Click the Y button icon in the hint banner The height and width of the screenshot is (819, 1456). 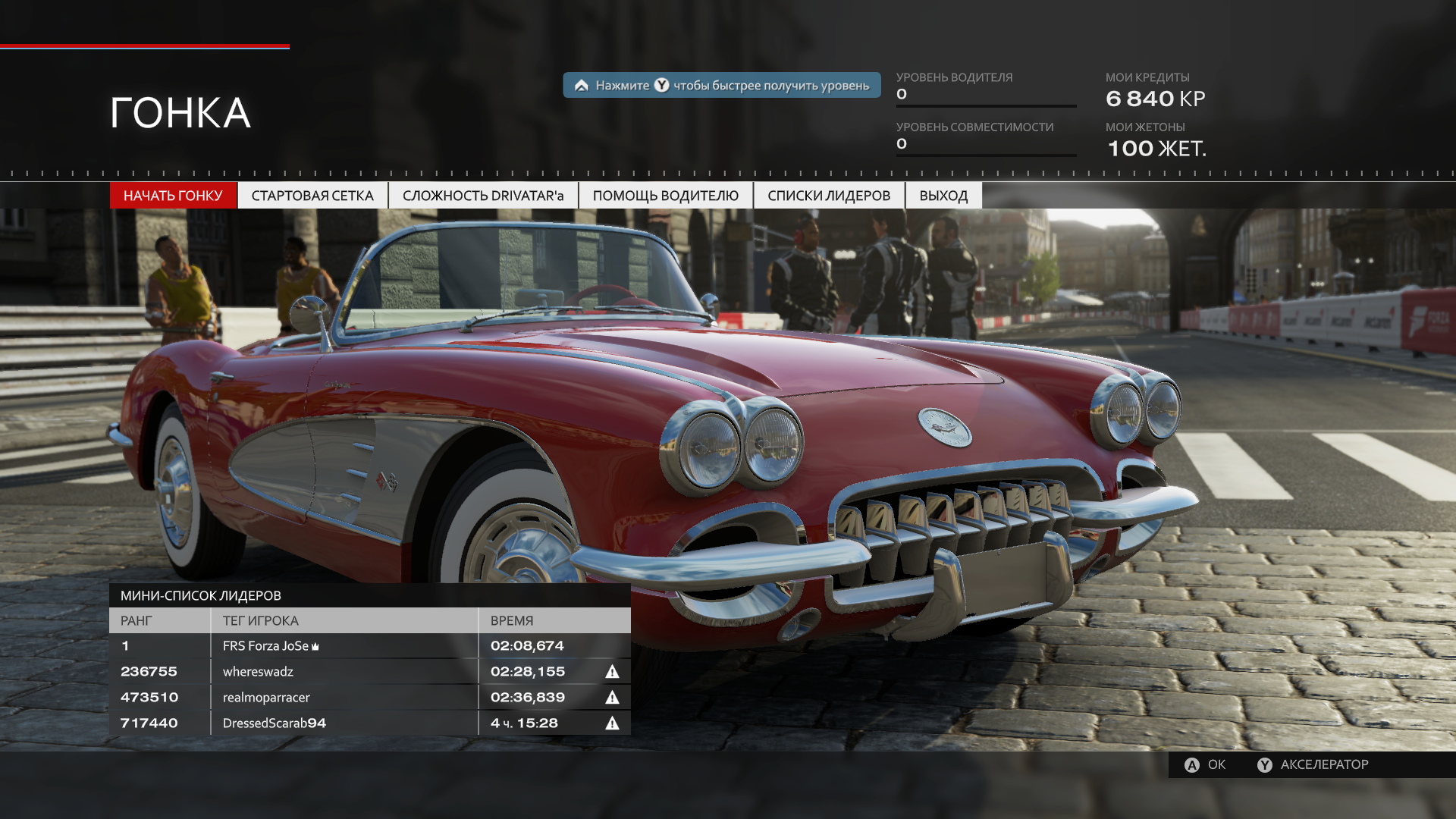(662, 85)
